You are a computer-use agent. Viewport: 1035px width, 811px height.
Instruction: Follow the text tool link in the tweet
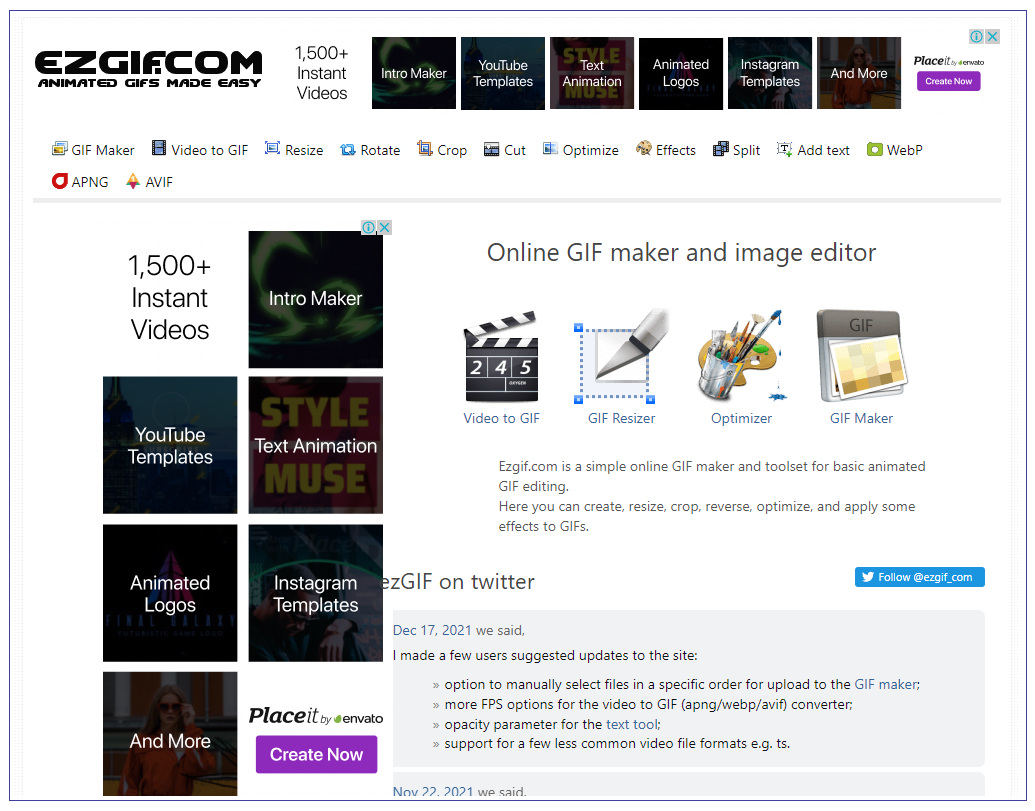tap(632, 725)
